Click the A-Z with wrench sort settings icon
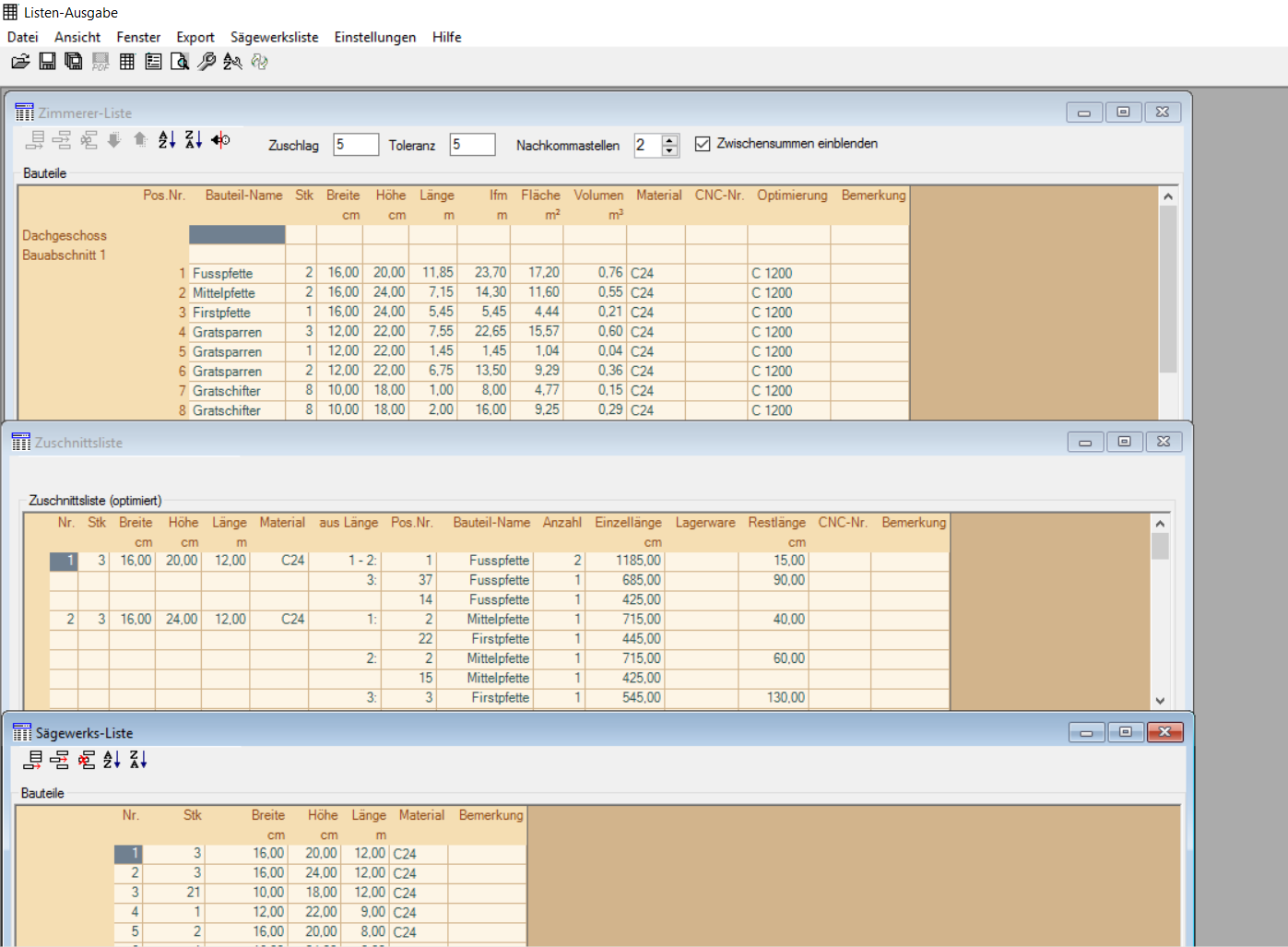The width and height of the screenshot is (1288, 947). [232, 62]
